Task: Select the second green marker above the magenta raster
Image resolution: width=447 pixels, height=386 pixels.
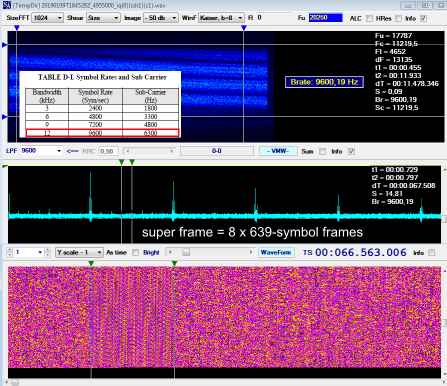Action: 174,263
